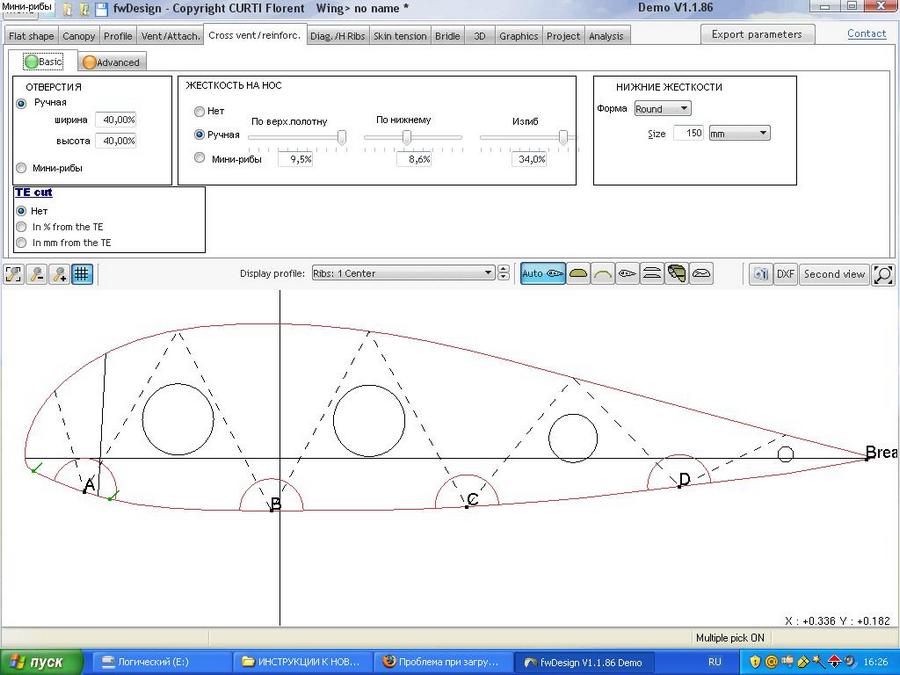Click the ширина 40,00% input field
900x675 pixels.
[116, 119]
